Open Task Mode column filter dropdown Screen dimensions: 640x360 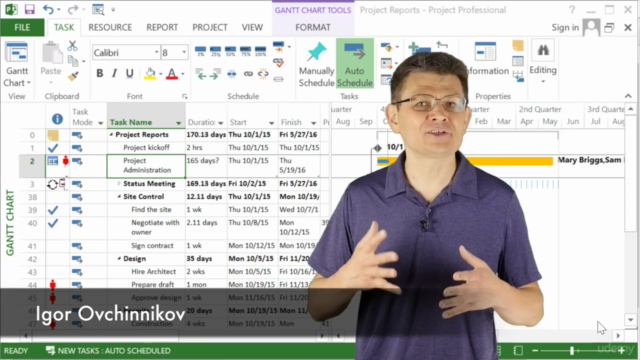click(100, 123)
